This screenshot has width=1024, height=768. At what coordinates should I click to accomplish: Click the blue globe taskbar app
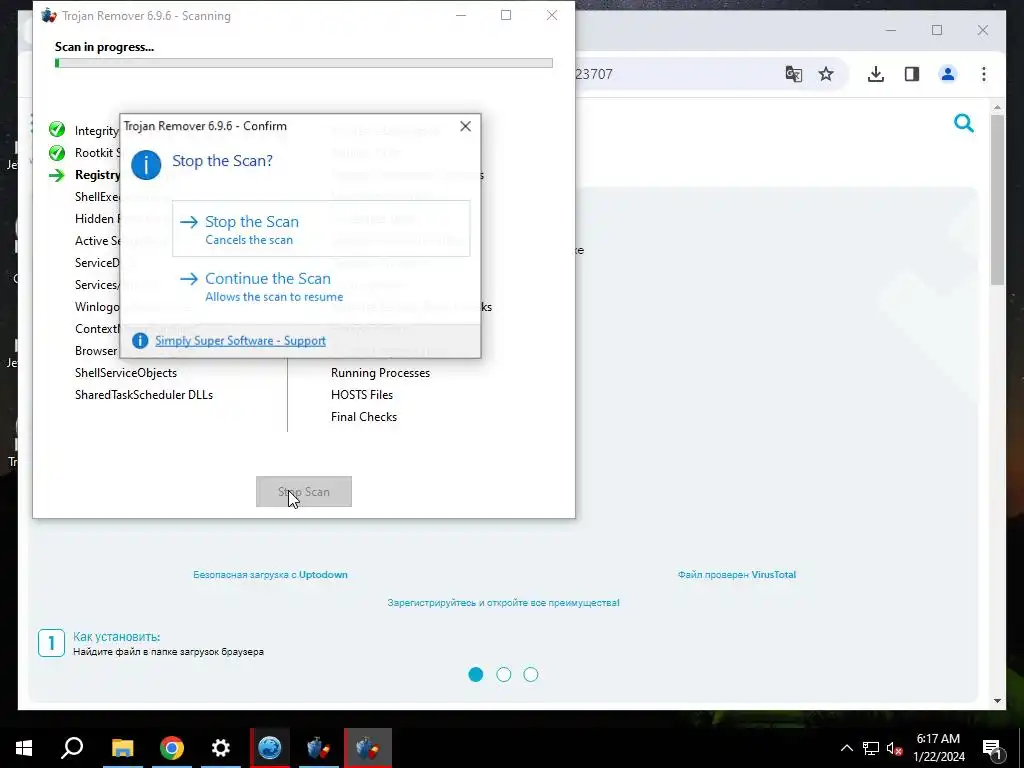[x=270, y=748]
